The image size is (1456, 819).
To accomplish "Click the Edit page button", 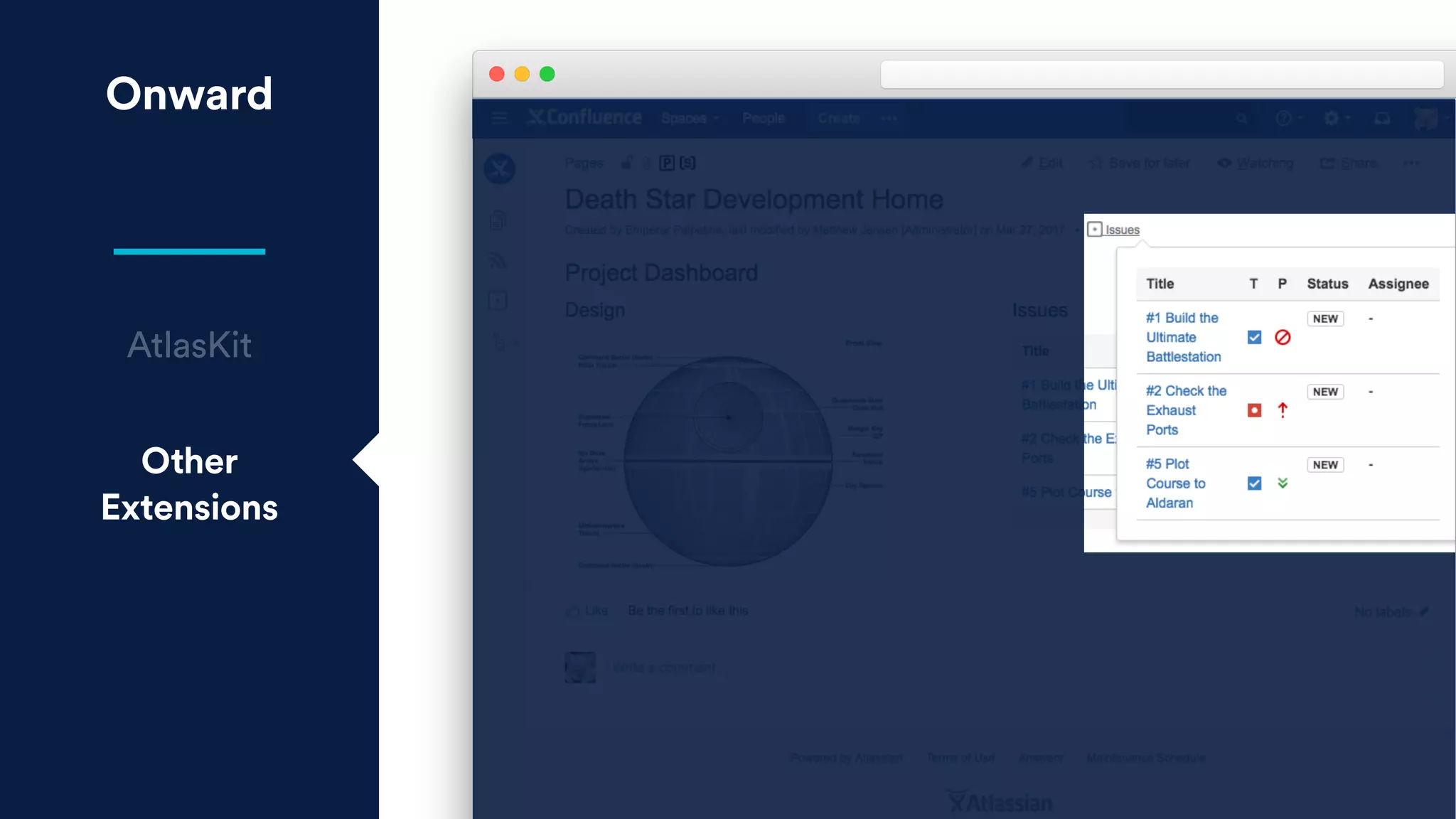I will click(x=1042, y=163).
